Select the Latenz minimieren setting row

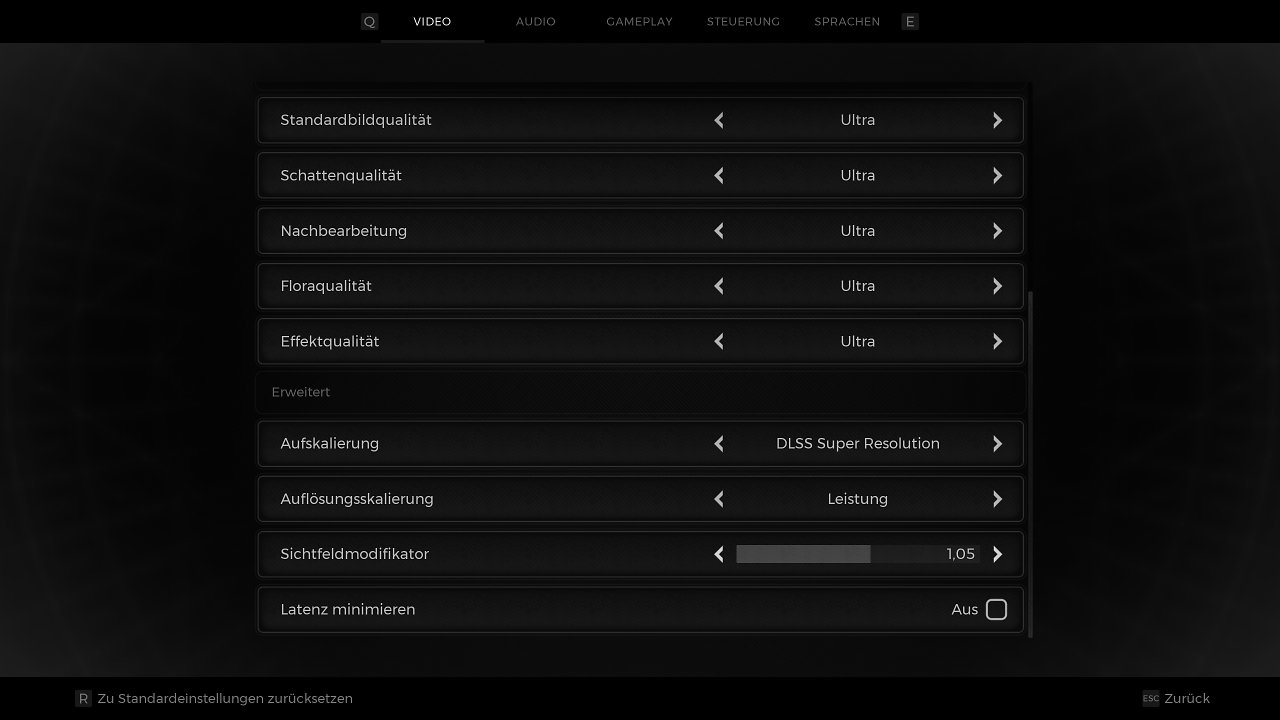(x=640, y=609)
